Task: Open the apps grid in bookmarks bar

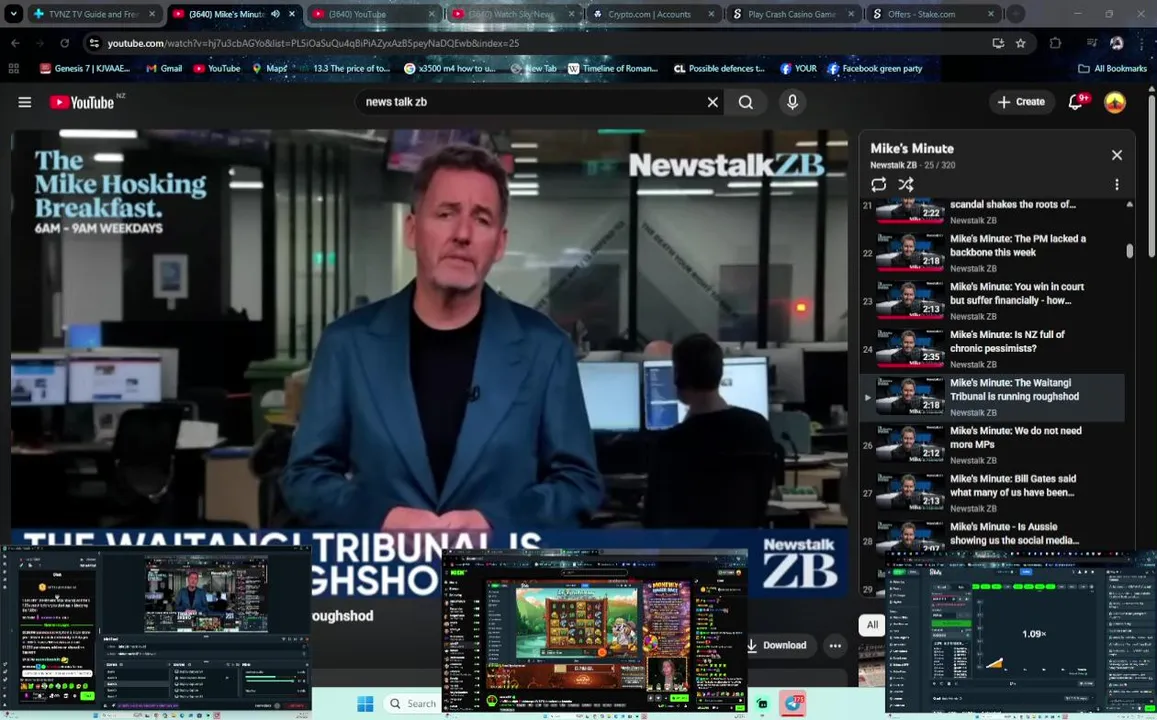Action: coord(13,69)
